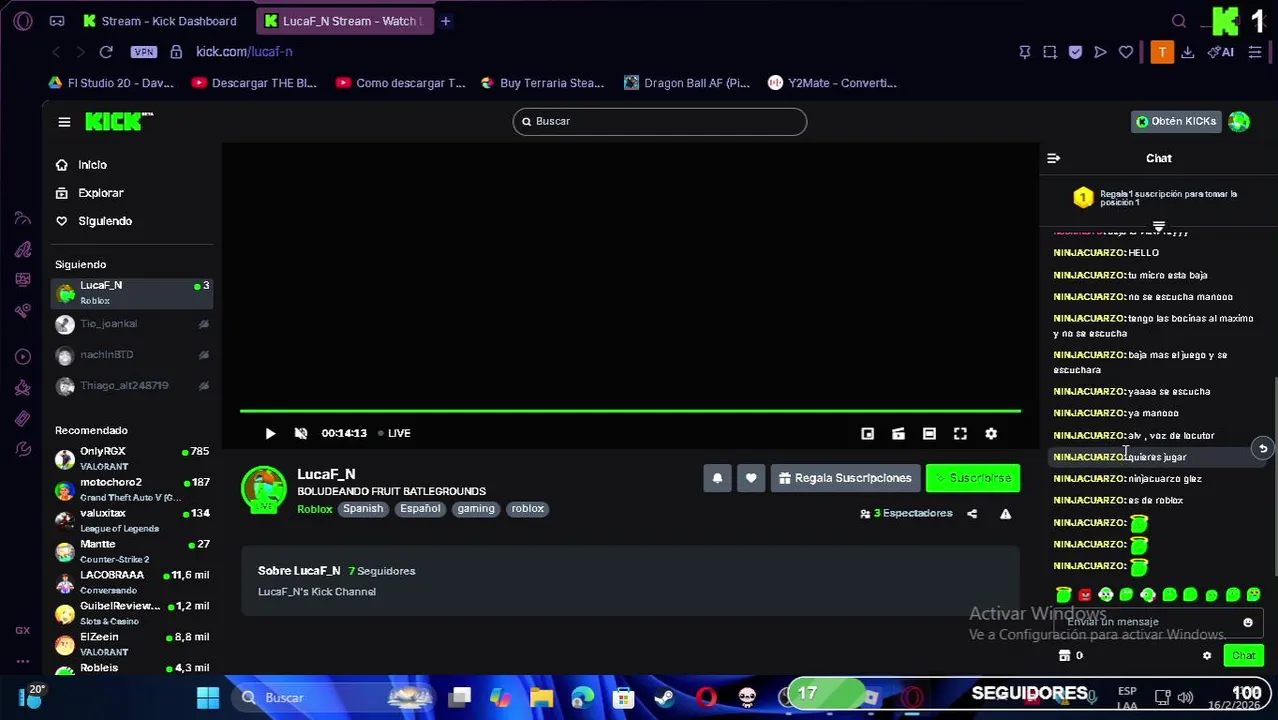Follow LucaF_N with heart button
This screenshot has height=720, width=1278.
coord(751,478)
